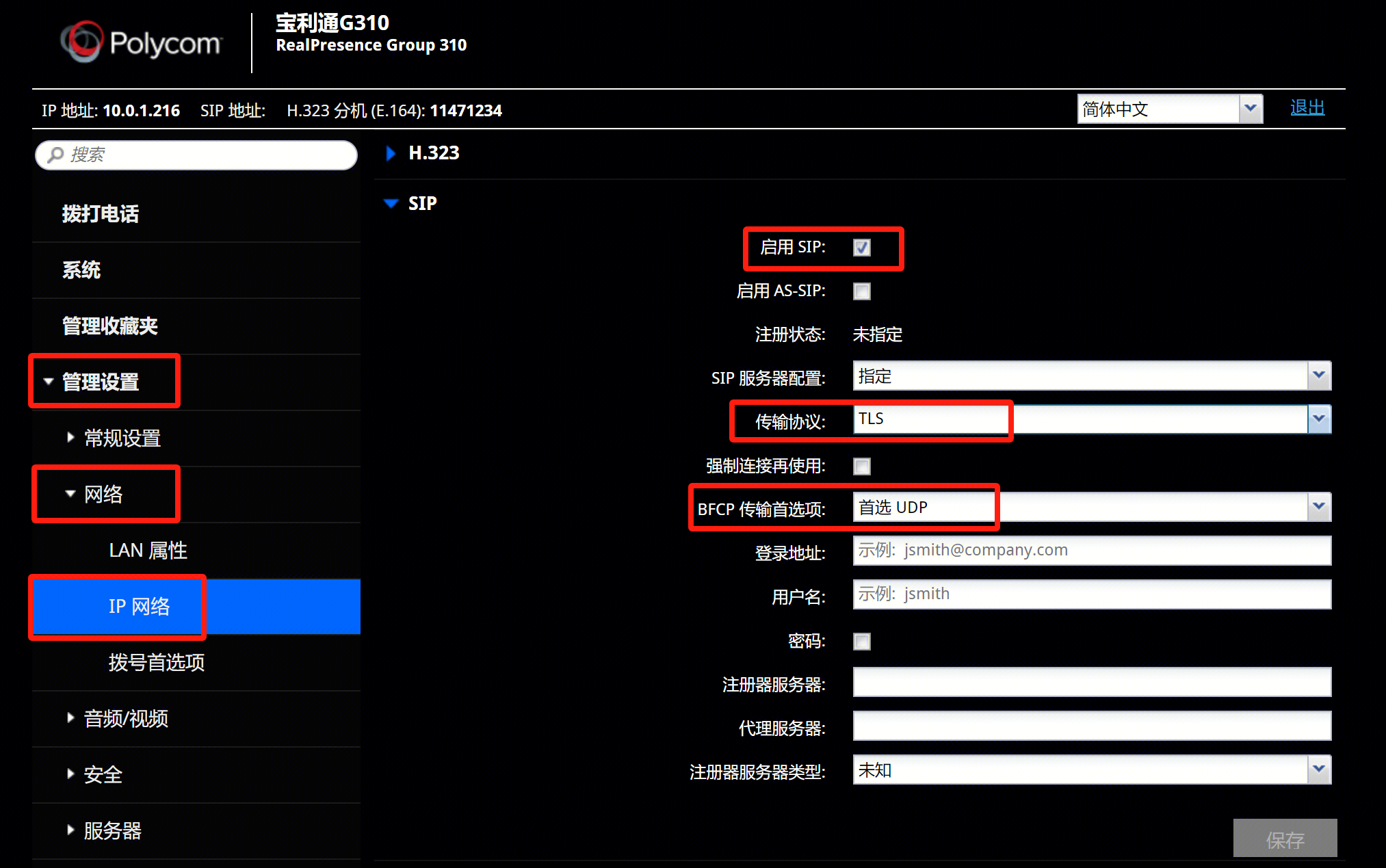Collapse the 管理设置 menu arrow
This screenshot has width=1386, height=868.
point(49,382)
